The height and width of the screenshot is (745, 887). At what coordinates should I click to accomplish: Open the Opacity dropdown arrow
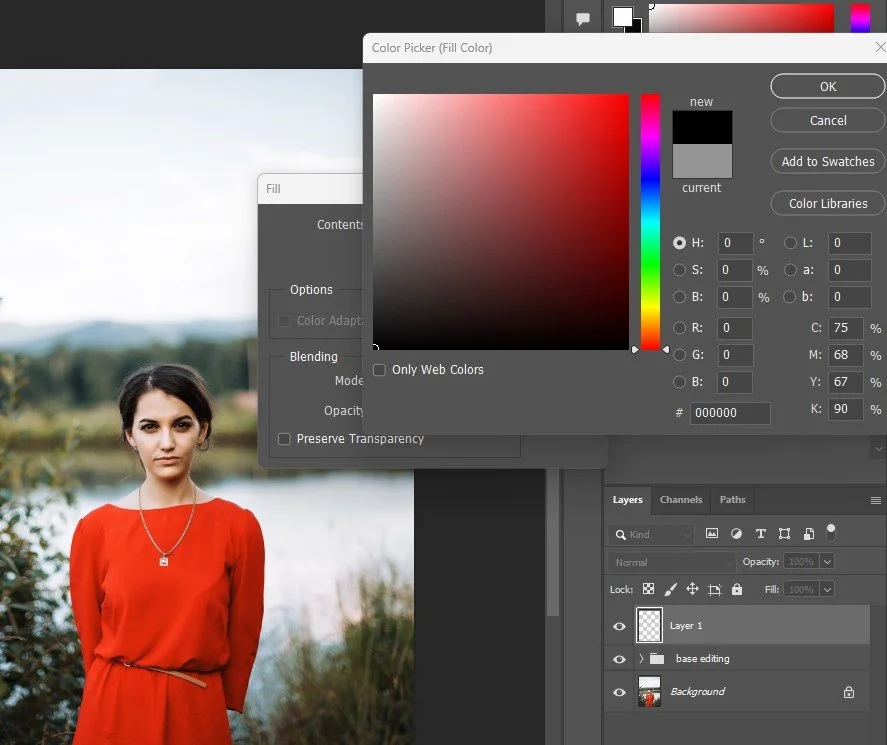[827, 561]
